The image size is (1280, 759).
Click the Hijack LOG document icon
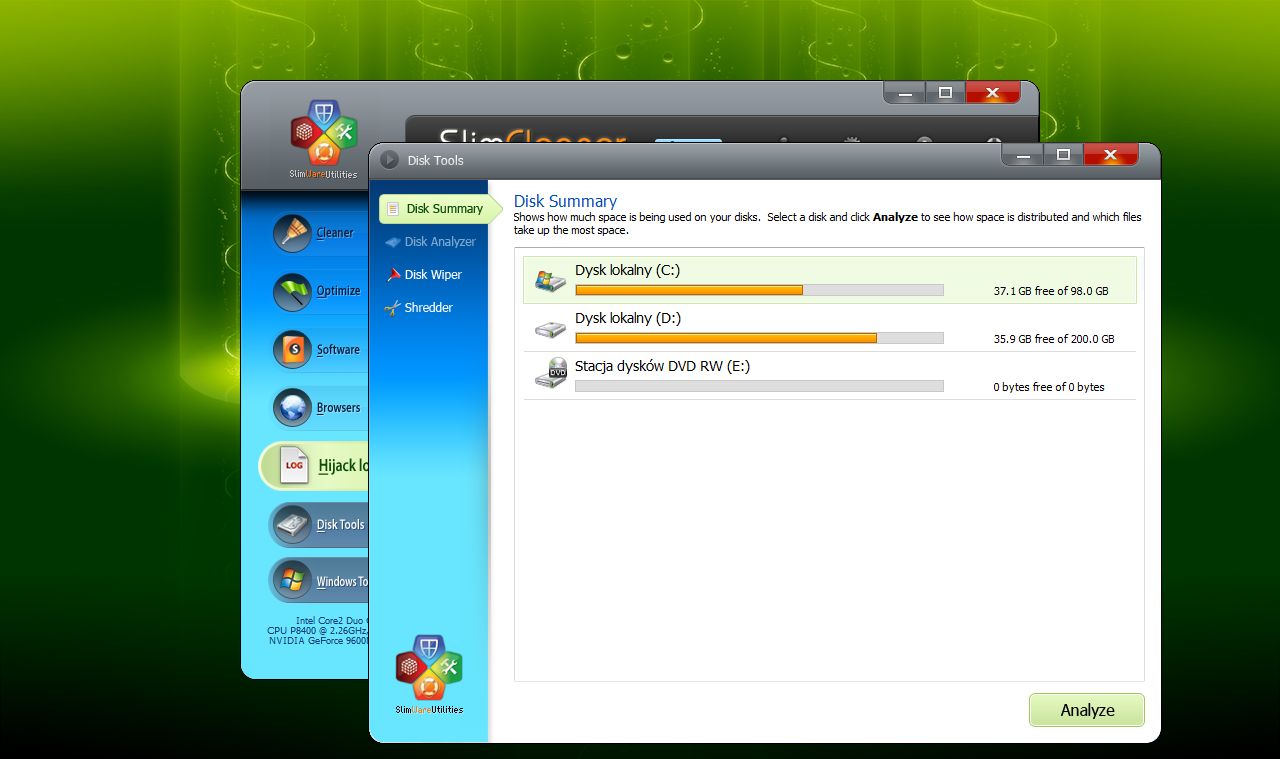point(294,466)
